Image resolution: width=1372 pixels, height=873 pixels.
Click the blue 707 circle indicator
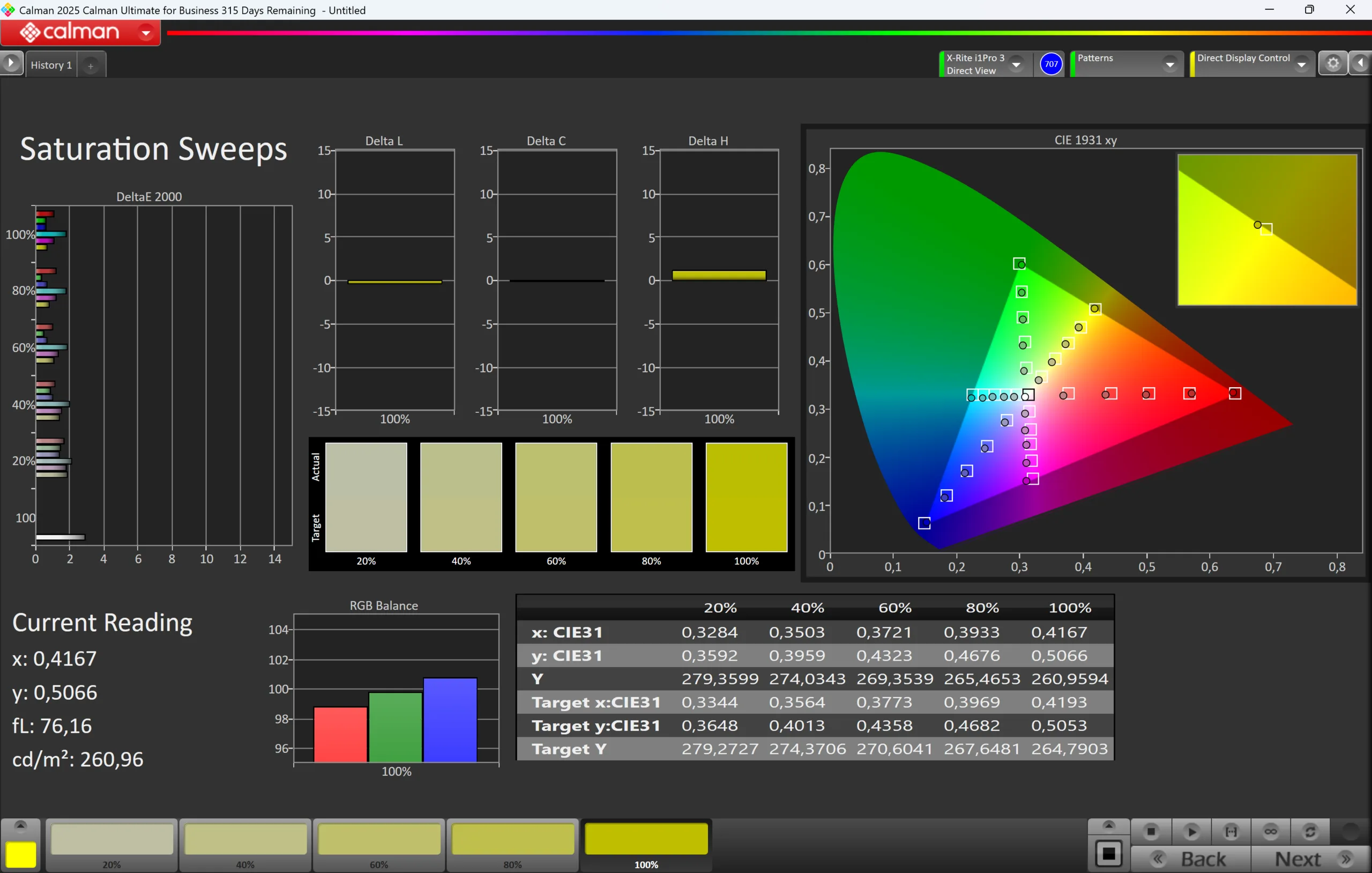click(1050, 64)
